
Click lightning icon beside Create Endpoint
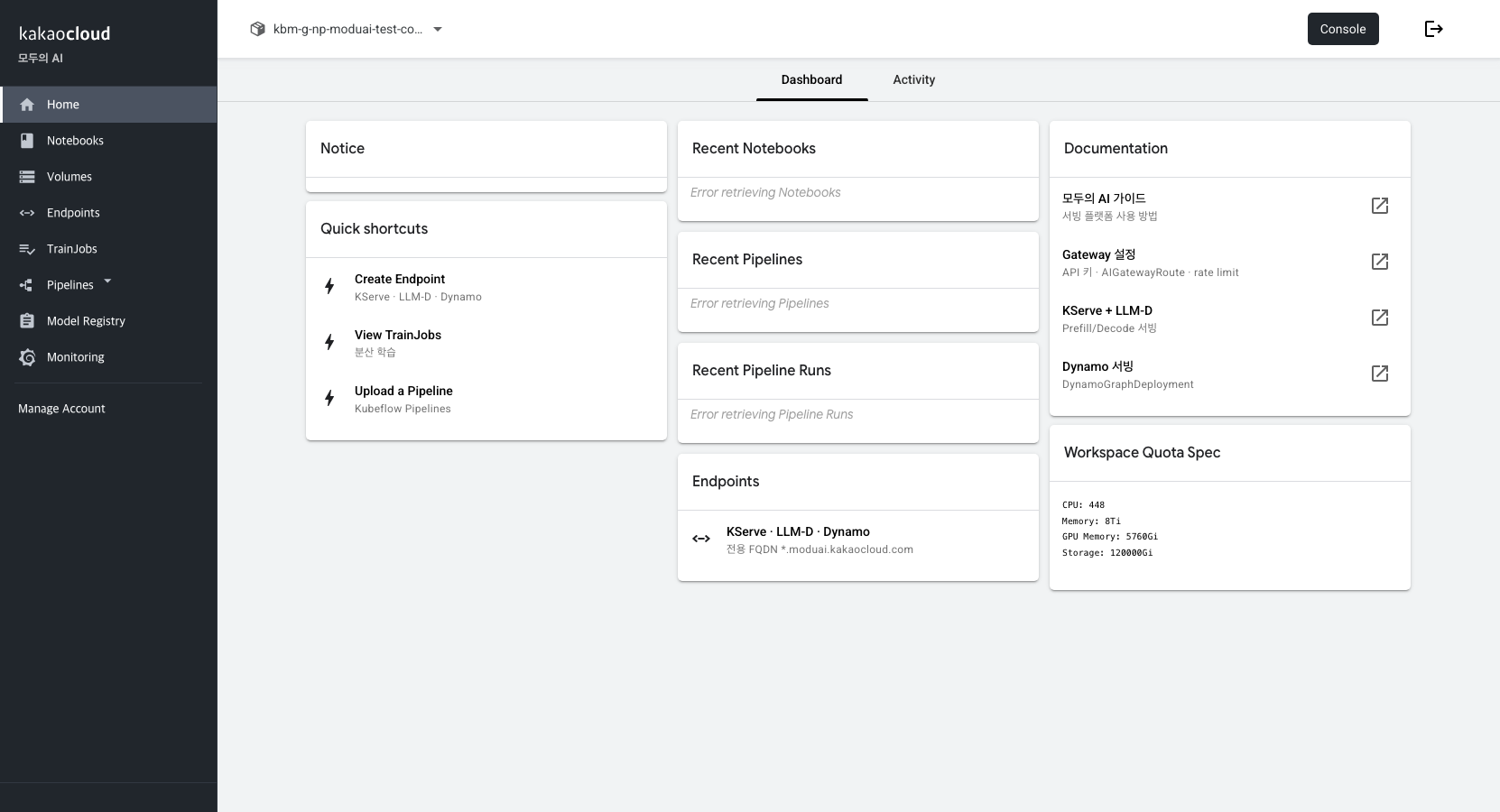pyautogui.click(x=329, y=287)
